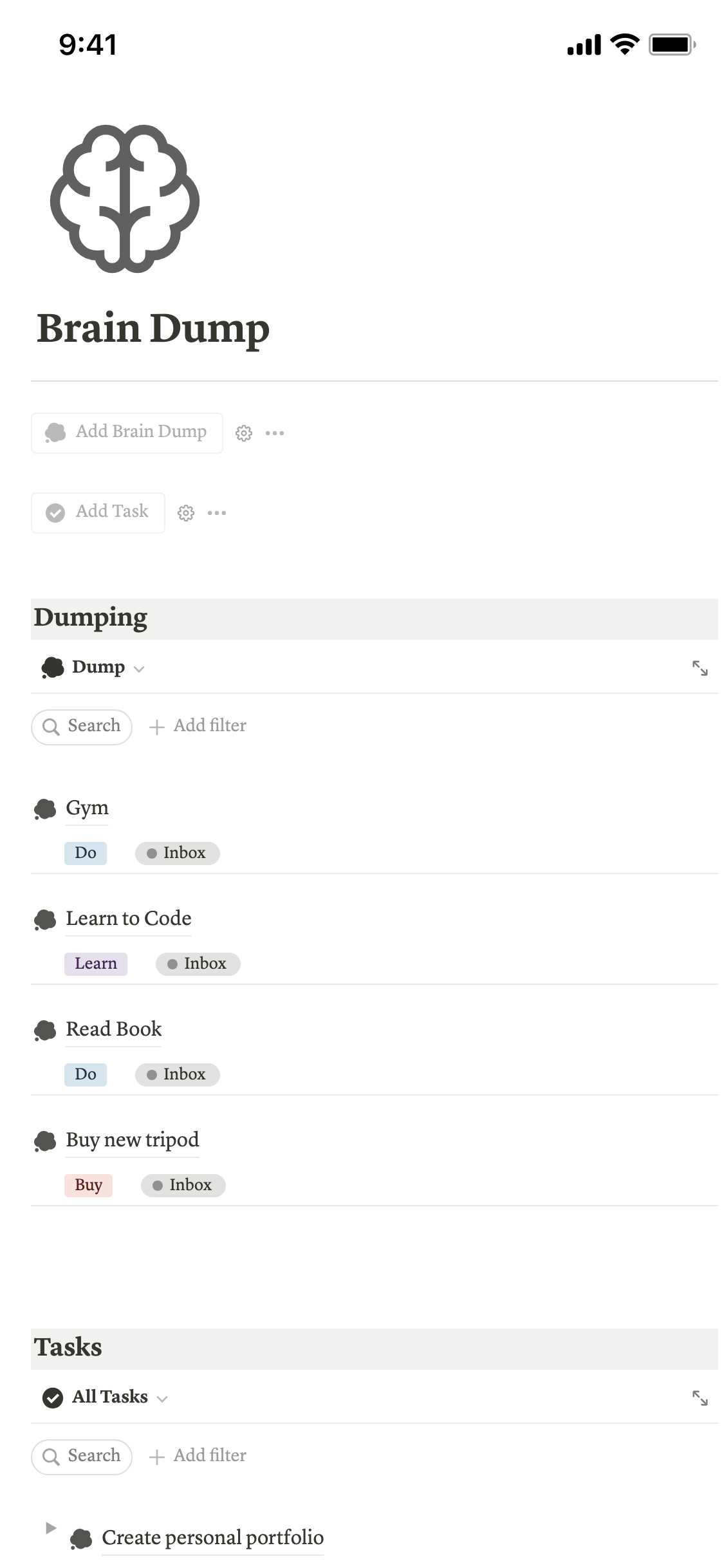The image size is (724, 1568).
Task: Click the large brain page icon
Action: point(125,199)
